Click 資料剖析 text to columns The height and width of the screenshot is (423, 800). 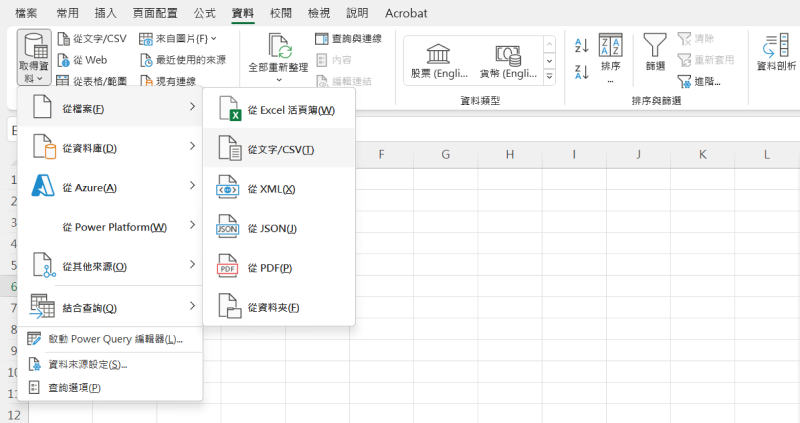click(x=776, y=52)
